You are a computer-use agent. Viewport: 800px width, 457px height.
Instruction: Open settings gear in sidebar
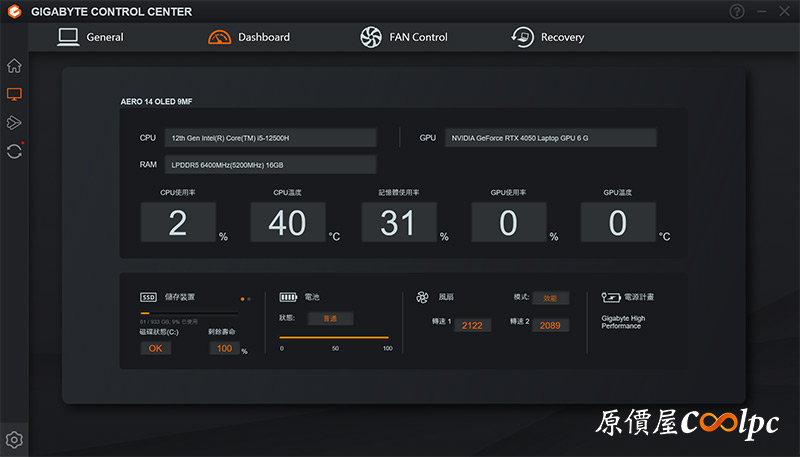pos(14,440)
